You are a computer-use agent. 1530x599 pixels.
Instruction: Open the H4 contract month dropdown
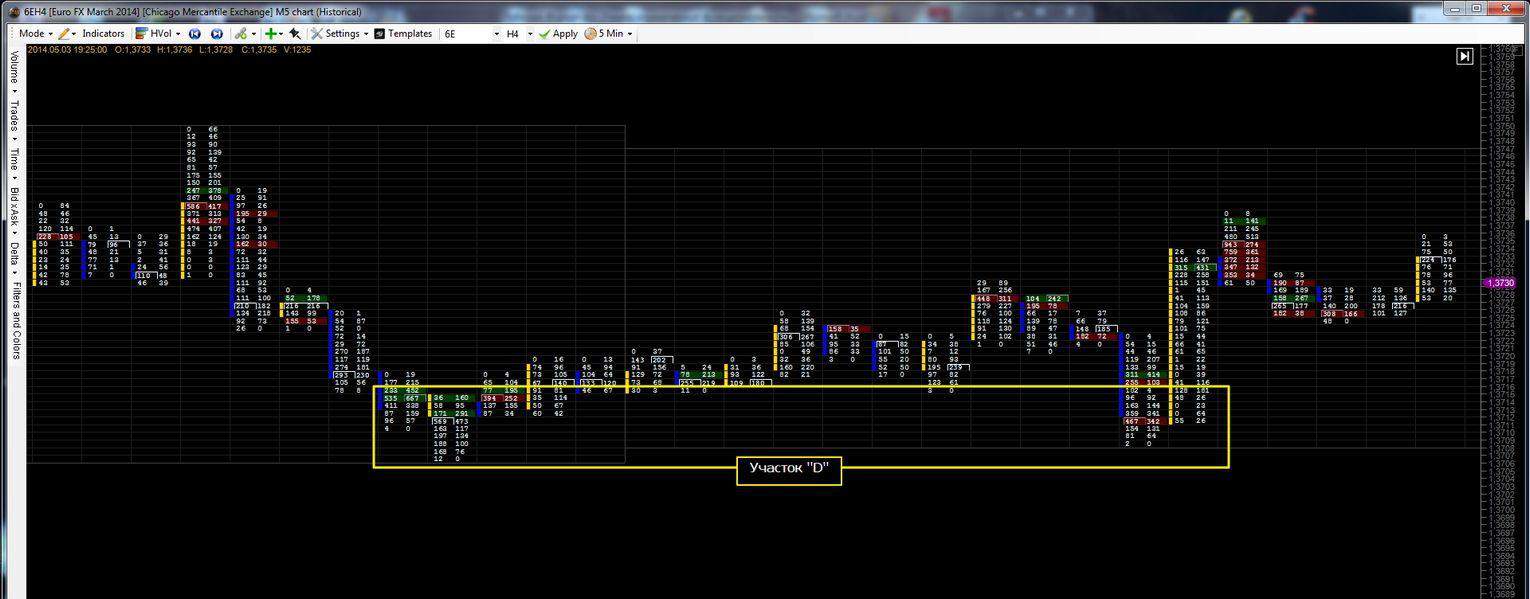coord(530,34)
